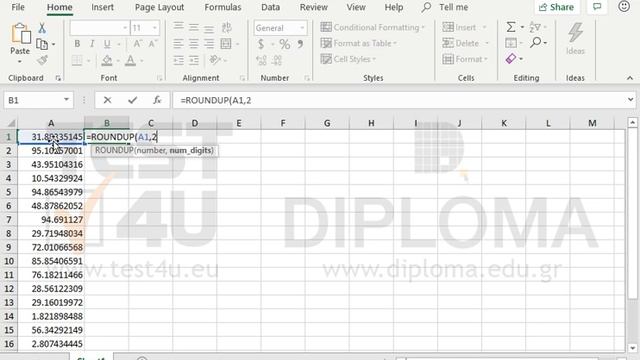
Task: Click the Increase Decimal icon
Action: coord(262,60)
